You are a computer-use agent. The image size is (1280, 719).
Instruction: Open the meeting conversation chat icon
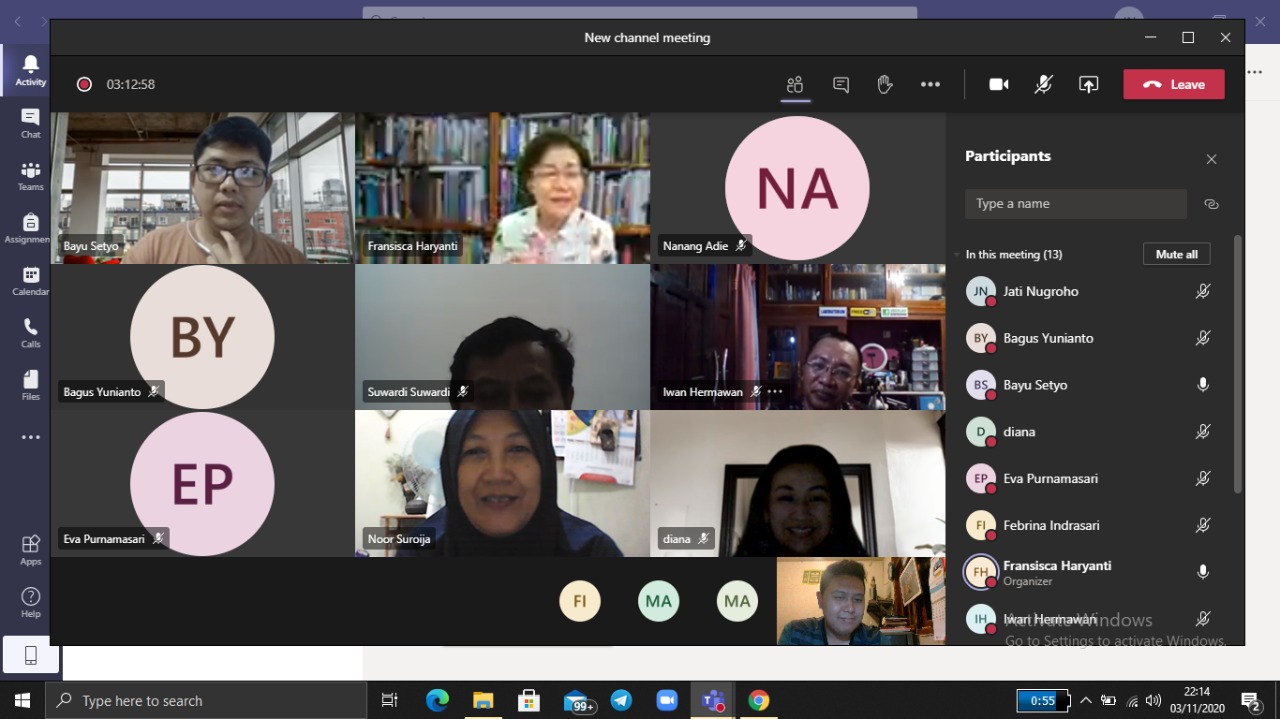[841, 85]
